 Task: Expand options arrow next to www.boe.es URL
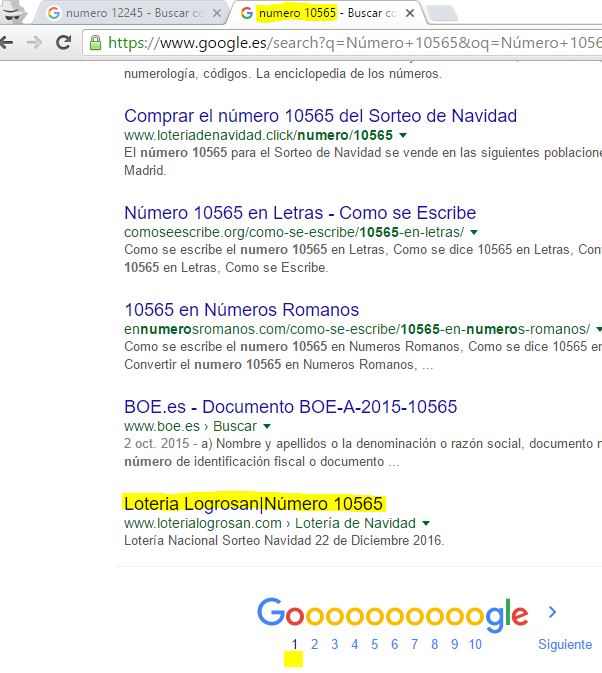(267, 427)
